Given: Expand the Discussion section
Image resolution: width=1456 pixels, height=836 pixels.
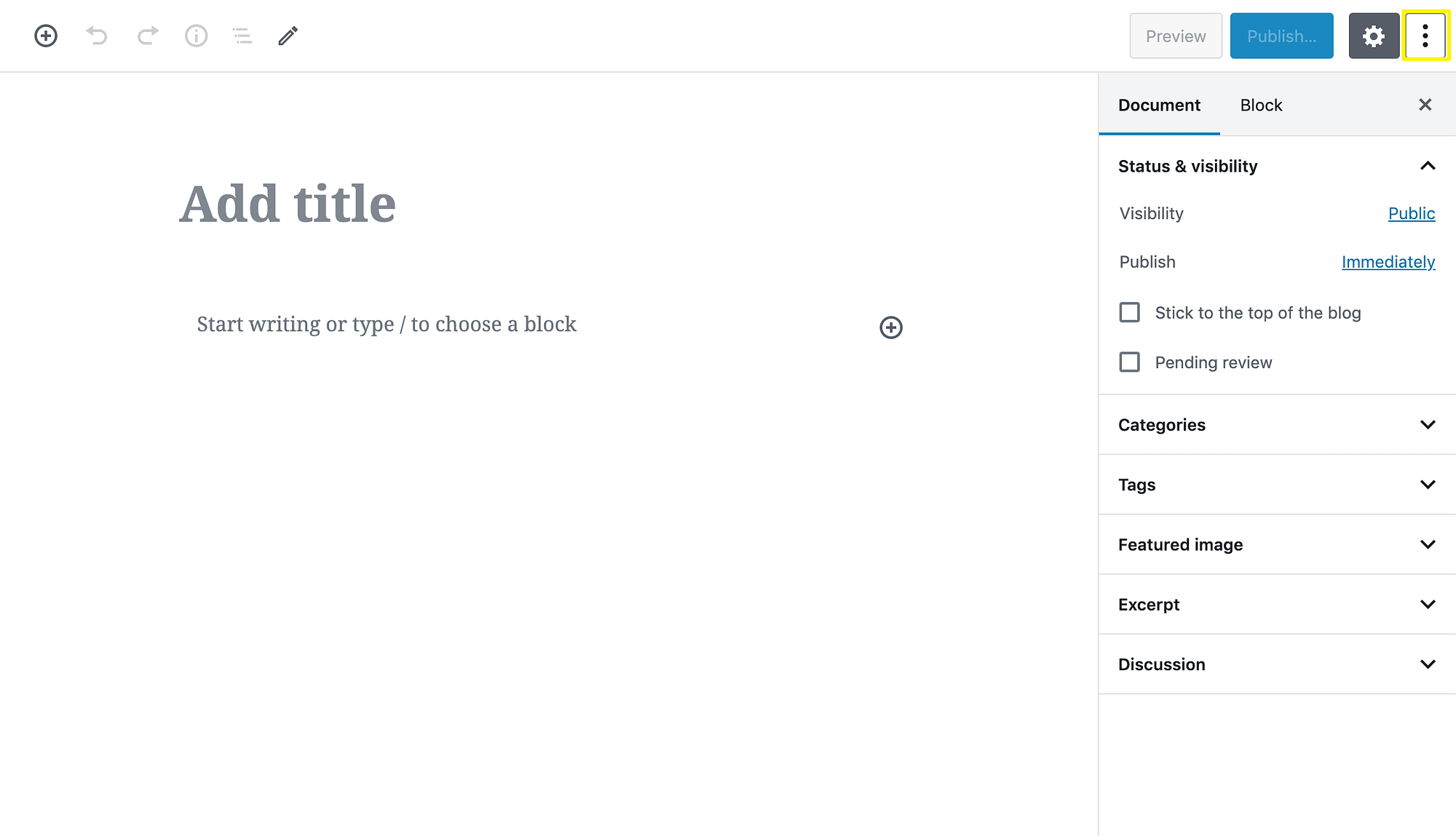Looking at the screenshot, I should click(x=1427, y=664).
